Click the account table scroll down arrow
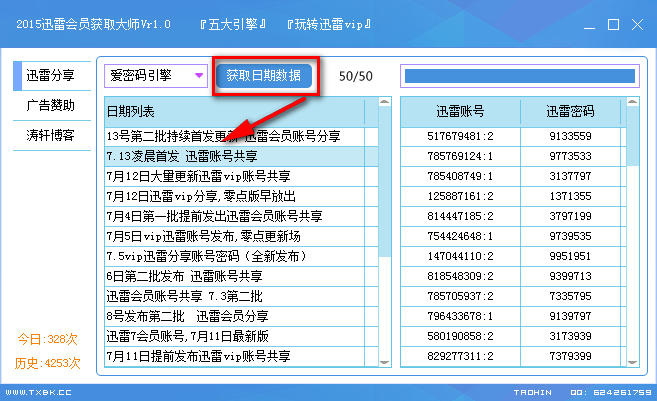657x401 pixels. click(633, 362)
